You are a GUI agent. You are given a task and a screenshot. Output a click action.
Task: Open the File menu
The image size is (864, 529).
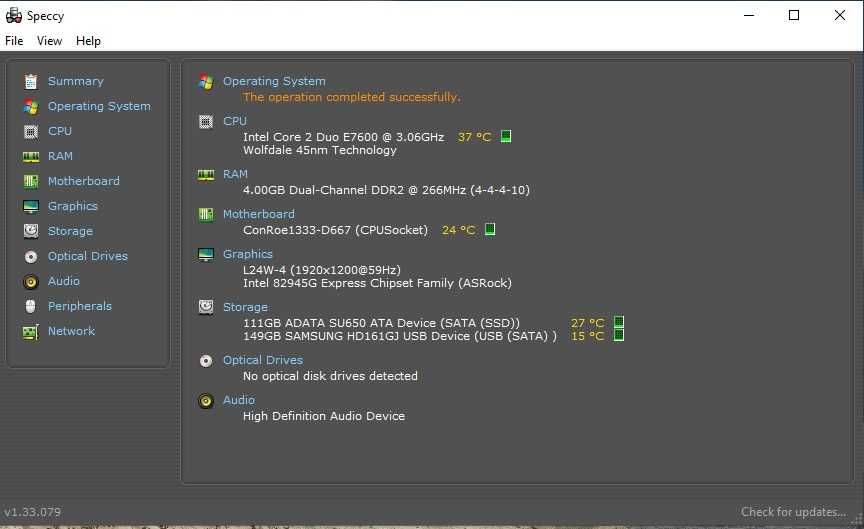click(x=14, y=41)
